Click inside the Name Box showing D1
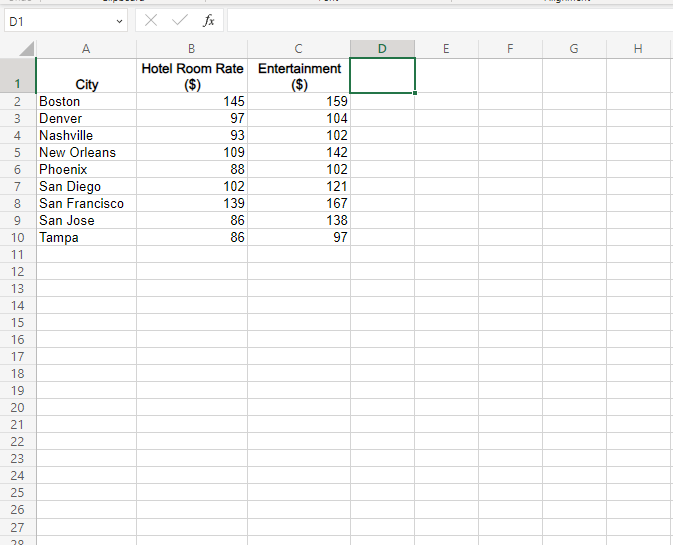The width and height of the screenshot is (673, 545). 59,21
